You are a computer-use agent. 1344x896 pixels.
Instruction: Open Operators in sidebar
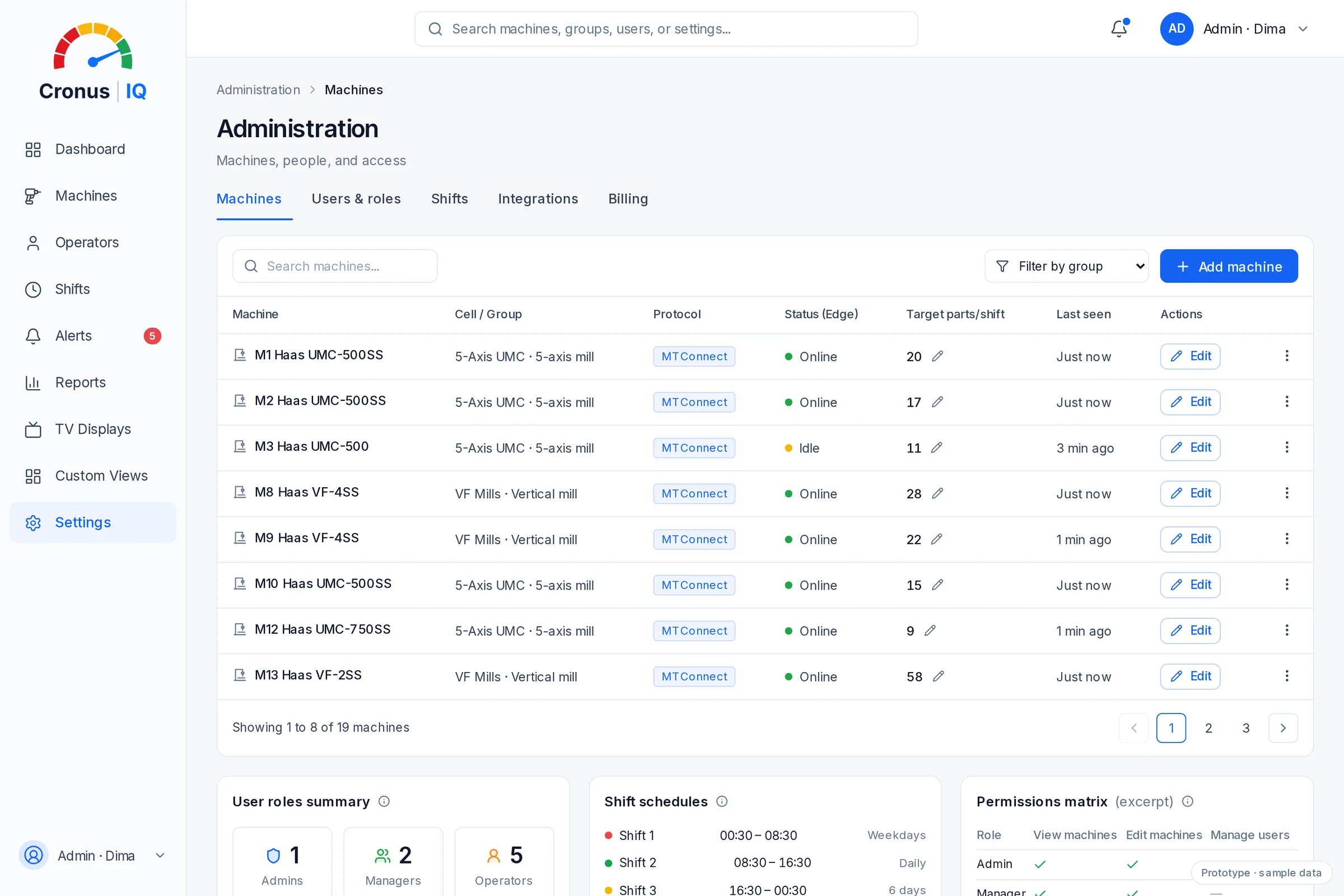click(92, 243)
